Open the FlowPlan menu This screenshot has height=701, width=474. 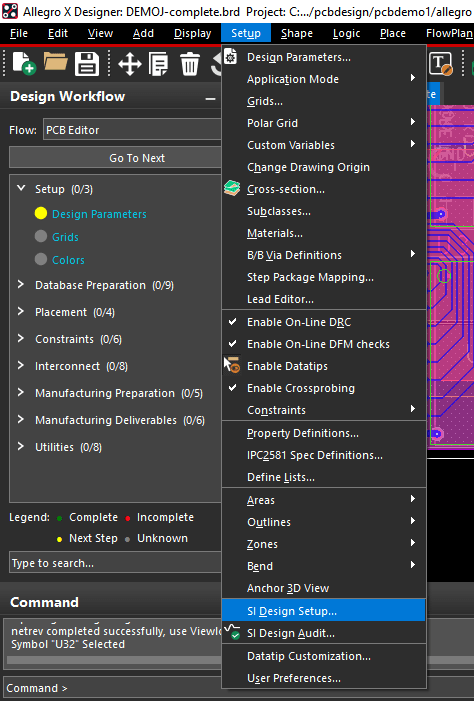[449, 34]
